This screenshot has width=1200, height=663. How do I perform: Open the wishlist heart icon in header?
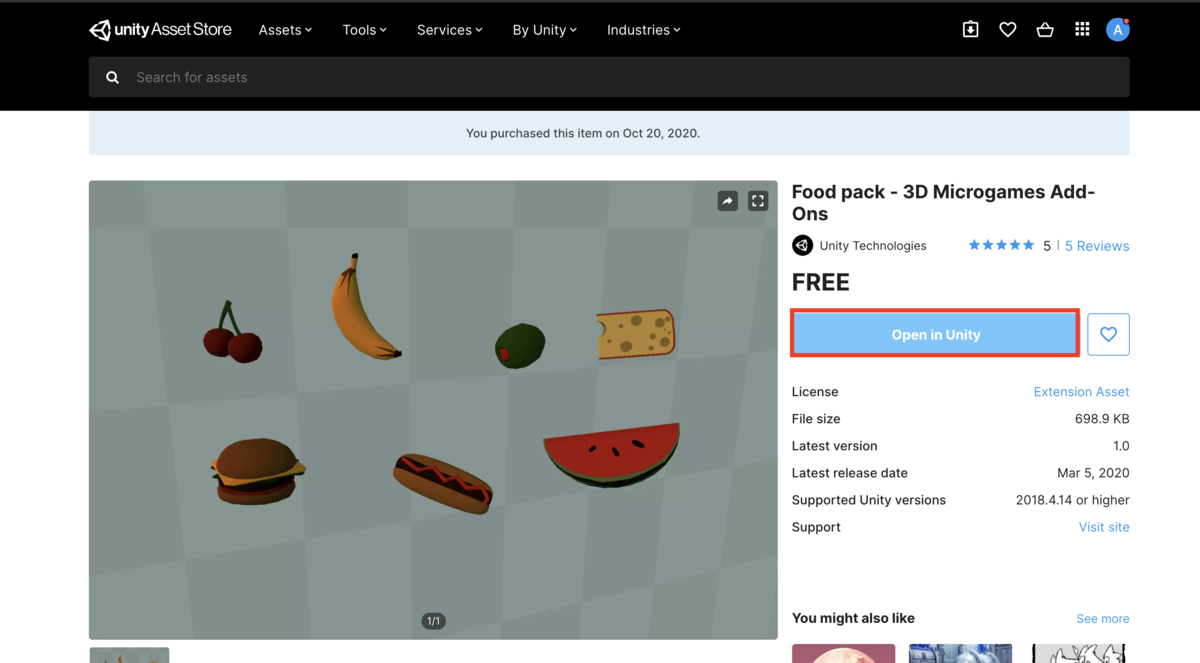tap(1007, 30)
